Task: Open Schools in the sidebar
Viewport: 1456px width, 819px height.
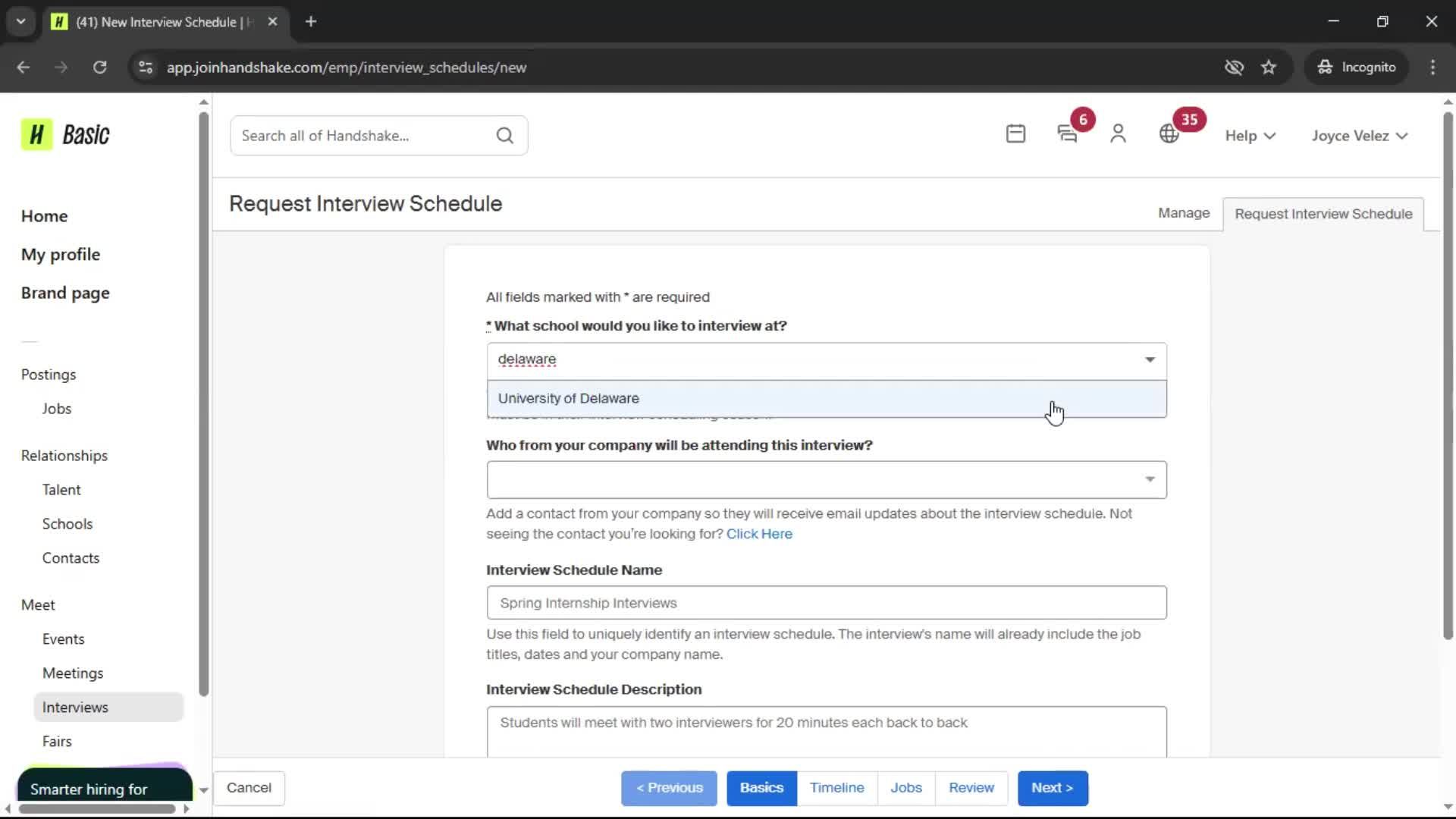Action: click(x=67, y=524)
